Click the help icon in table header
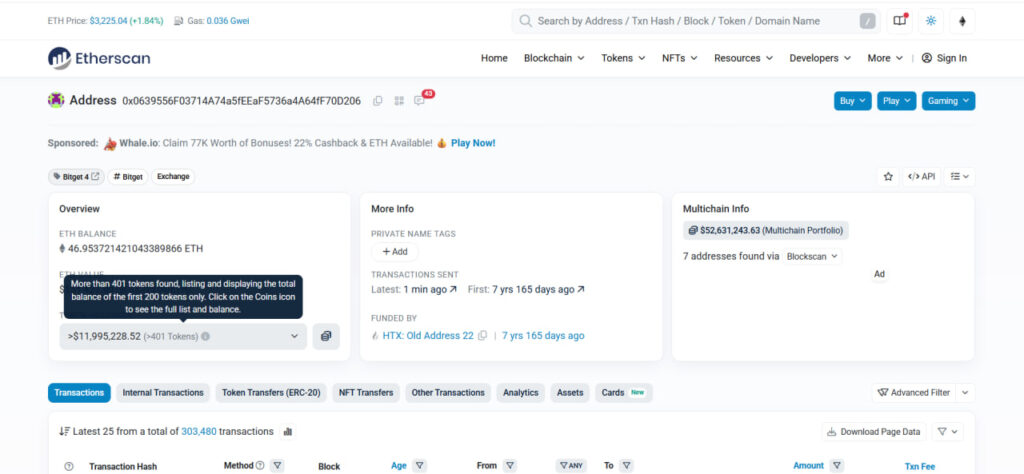The width and height of the screenshot is (1024, 474). (69, 466)
